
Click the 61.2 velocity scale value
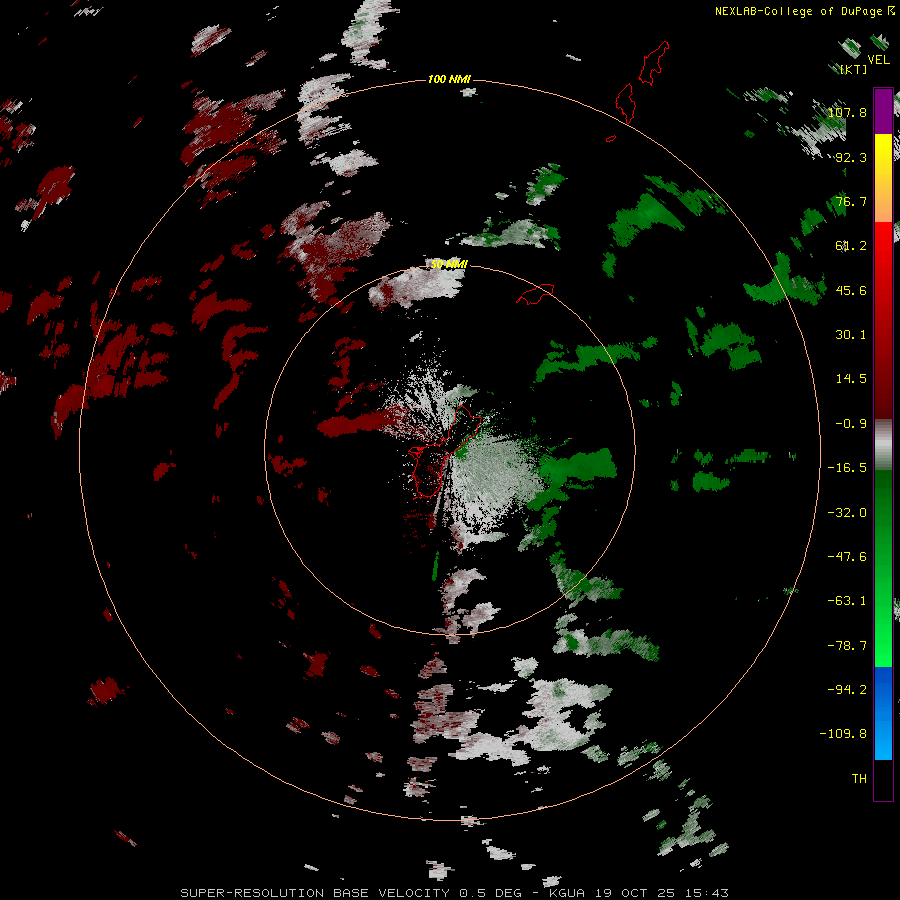(851, 246)
